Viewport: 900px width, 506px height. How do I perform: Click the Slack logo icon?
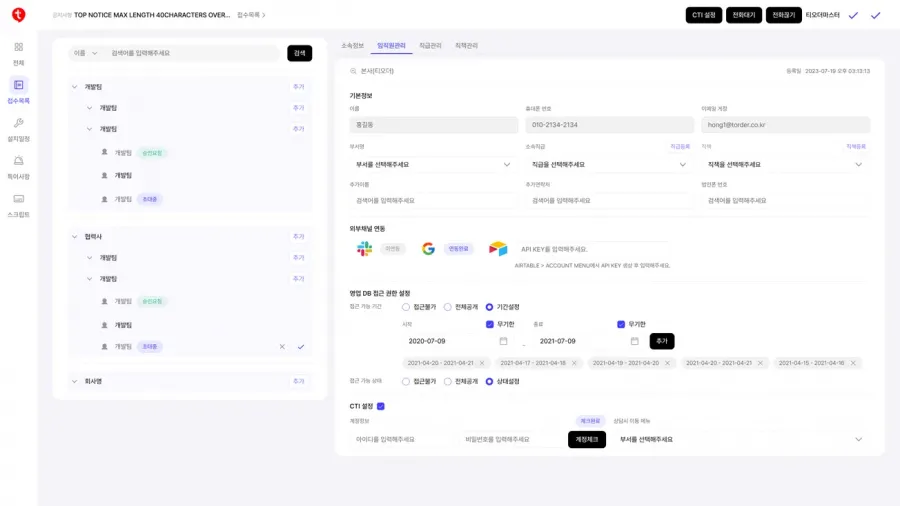click(364, 248)
